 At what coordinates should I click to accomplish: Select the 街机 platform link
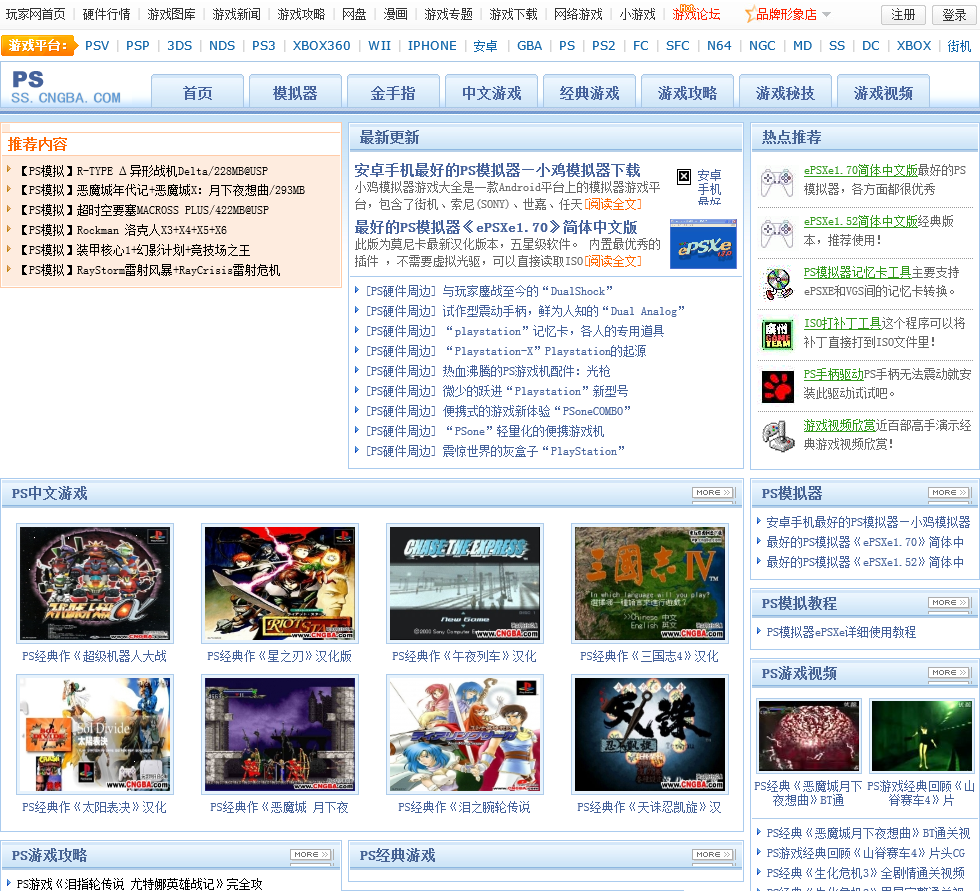tap(959, 46)
